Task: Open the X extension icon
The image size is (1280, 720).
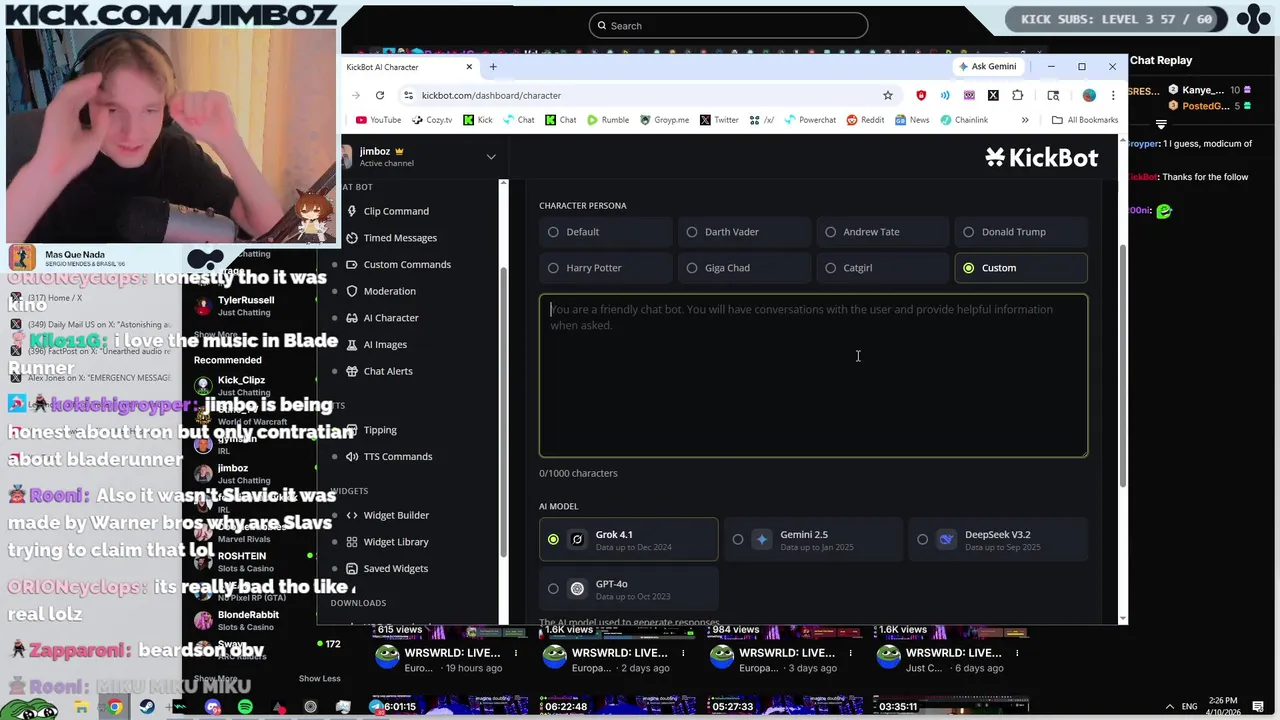Action: point(993,95)
